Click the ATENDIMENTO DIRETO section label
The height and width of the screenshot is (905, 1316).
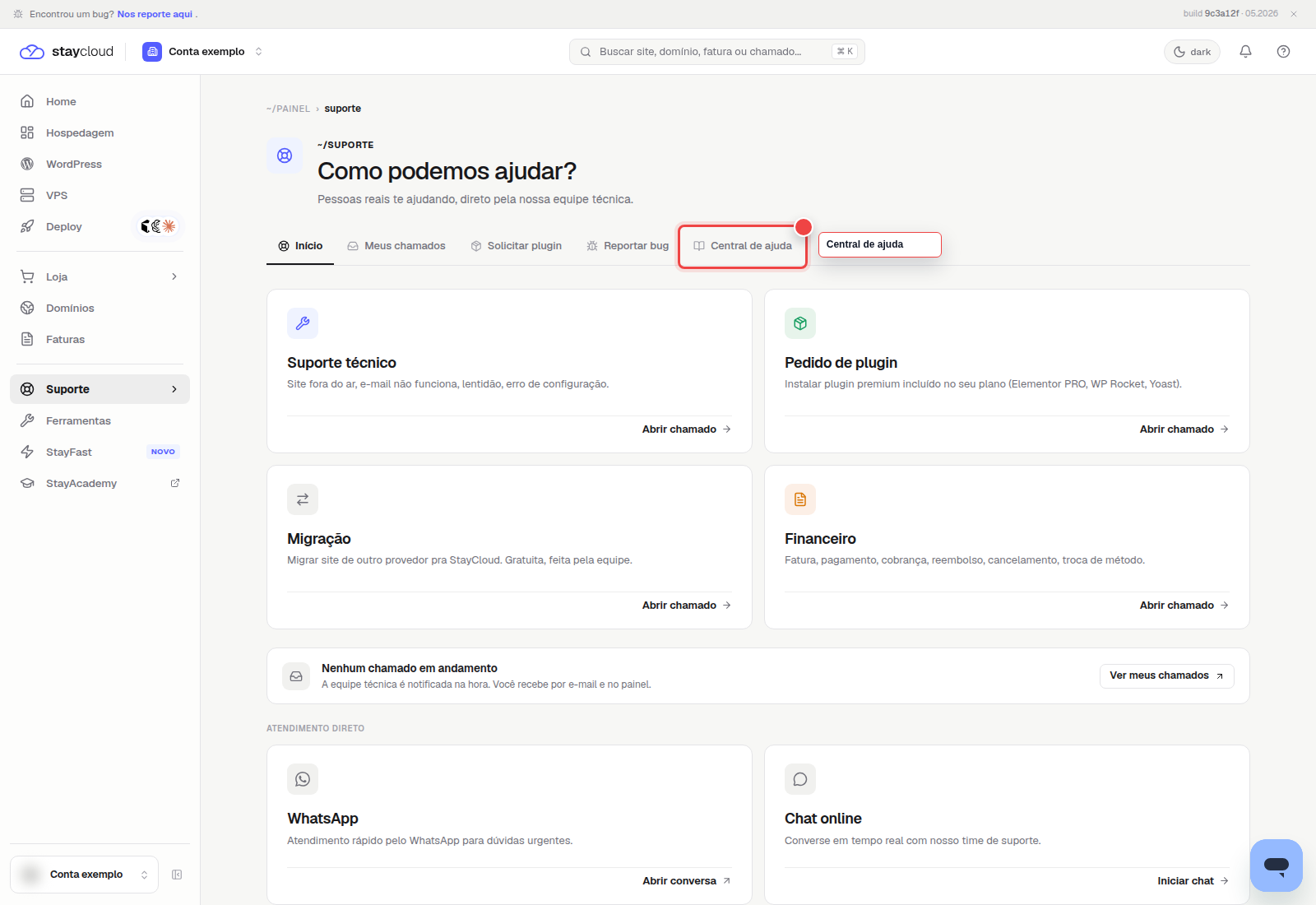pyautogui.click(x=315, y=729)
